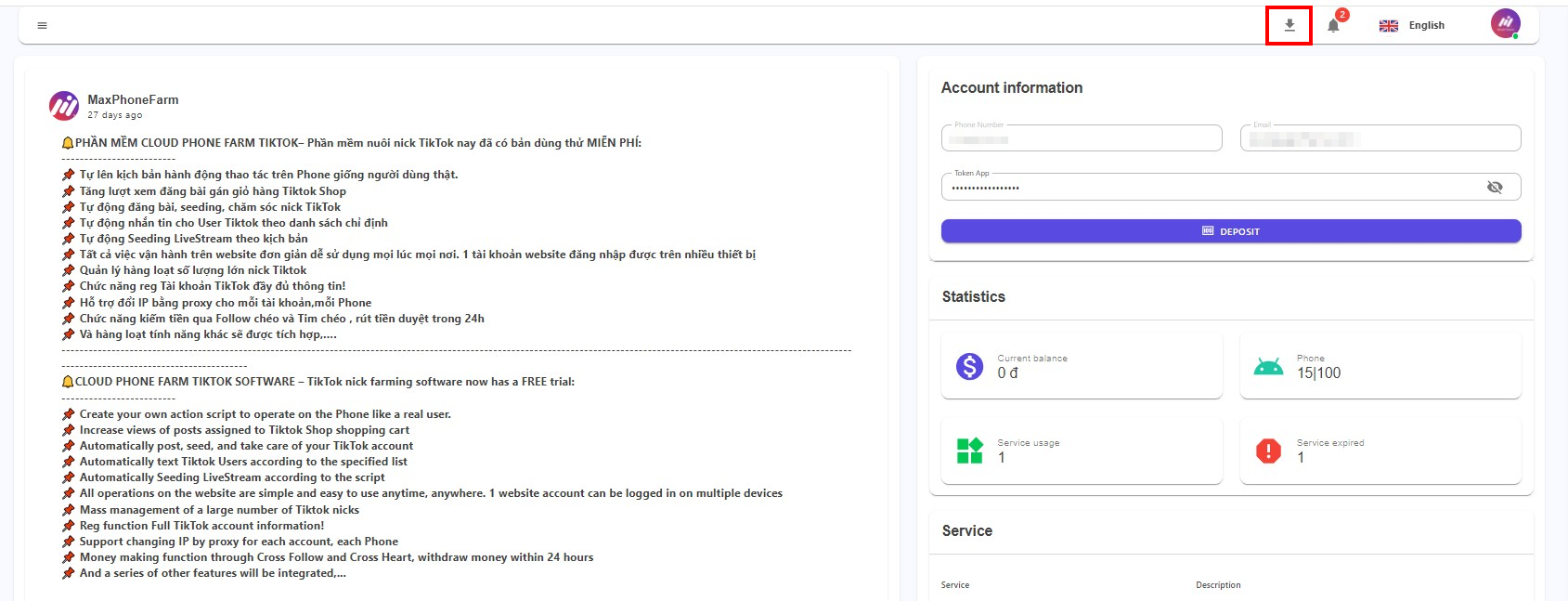Click the Current balance dollar icon

969,366
